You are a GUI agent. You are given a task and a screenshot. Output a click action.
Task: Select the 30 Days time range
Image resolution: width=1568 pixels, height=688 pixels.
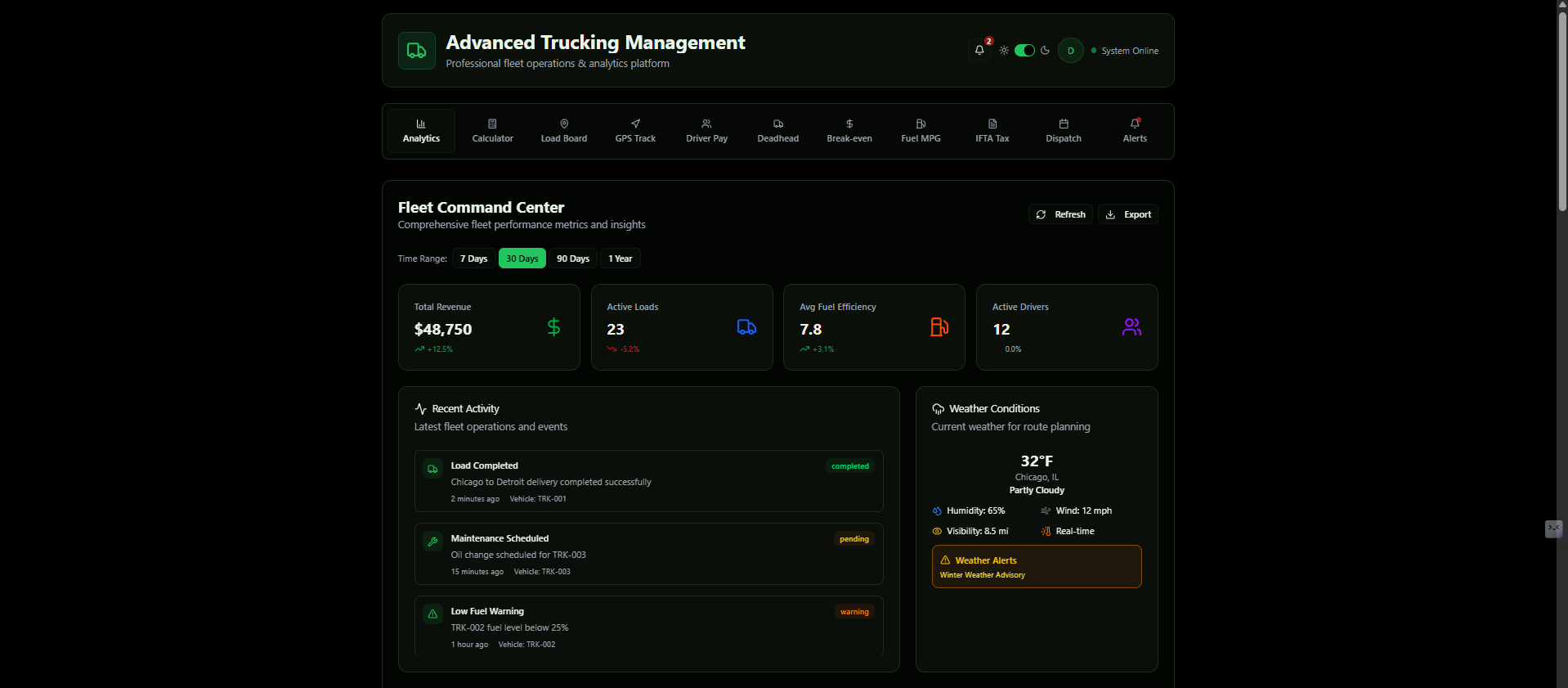(522, 259)
